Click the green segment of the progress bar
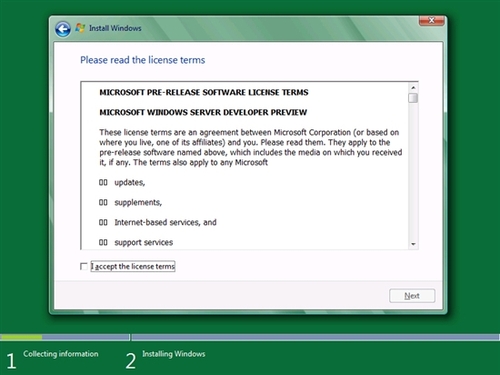Screen dimensions: 500x375 [21, 337]
